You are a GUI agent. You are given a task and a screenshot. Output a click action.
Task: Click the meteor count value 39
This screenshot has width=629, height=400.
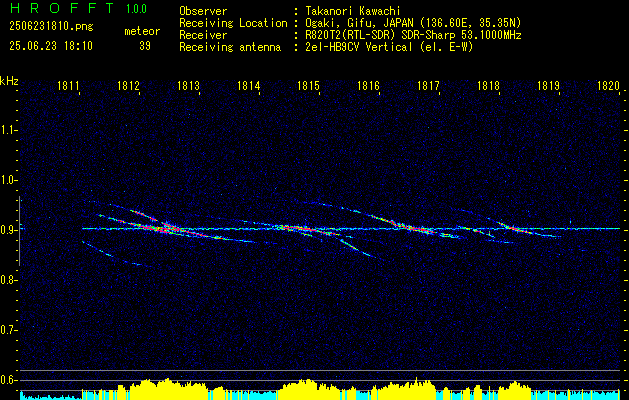(145, 46)
